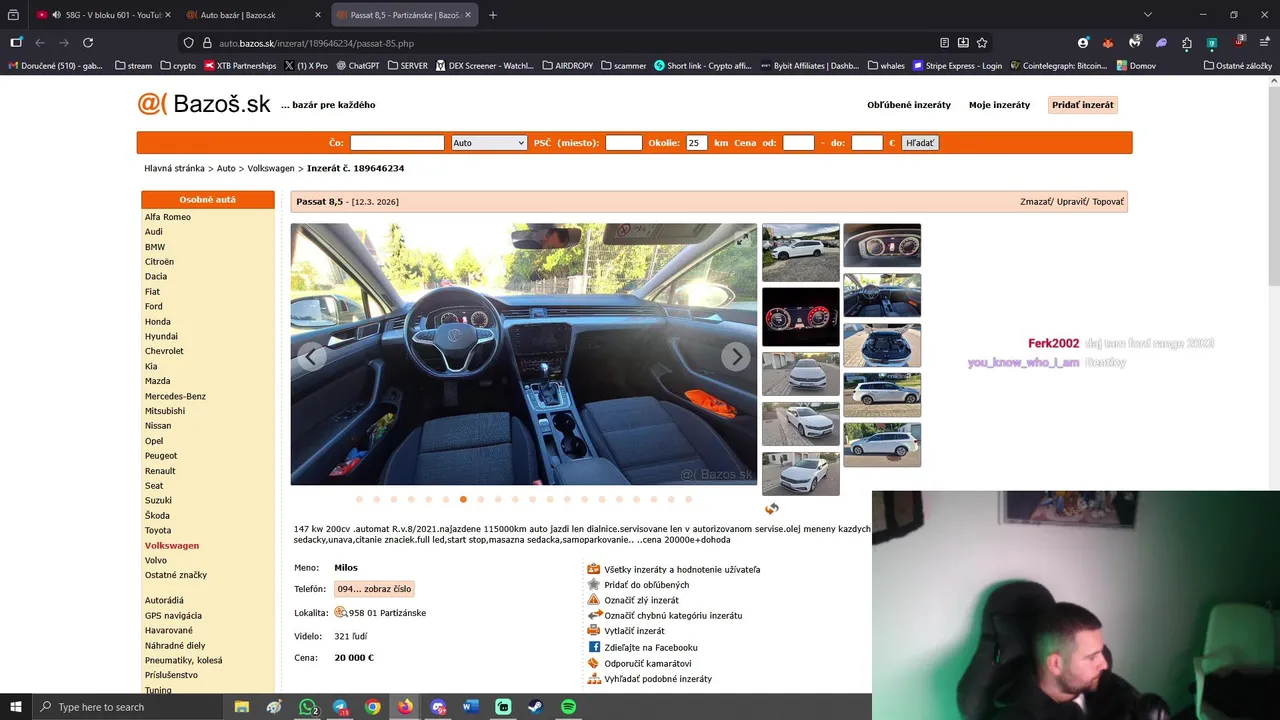
Task: Click Upraviť link in ad header
Action: point(1070,202)
